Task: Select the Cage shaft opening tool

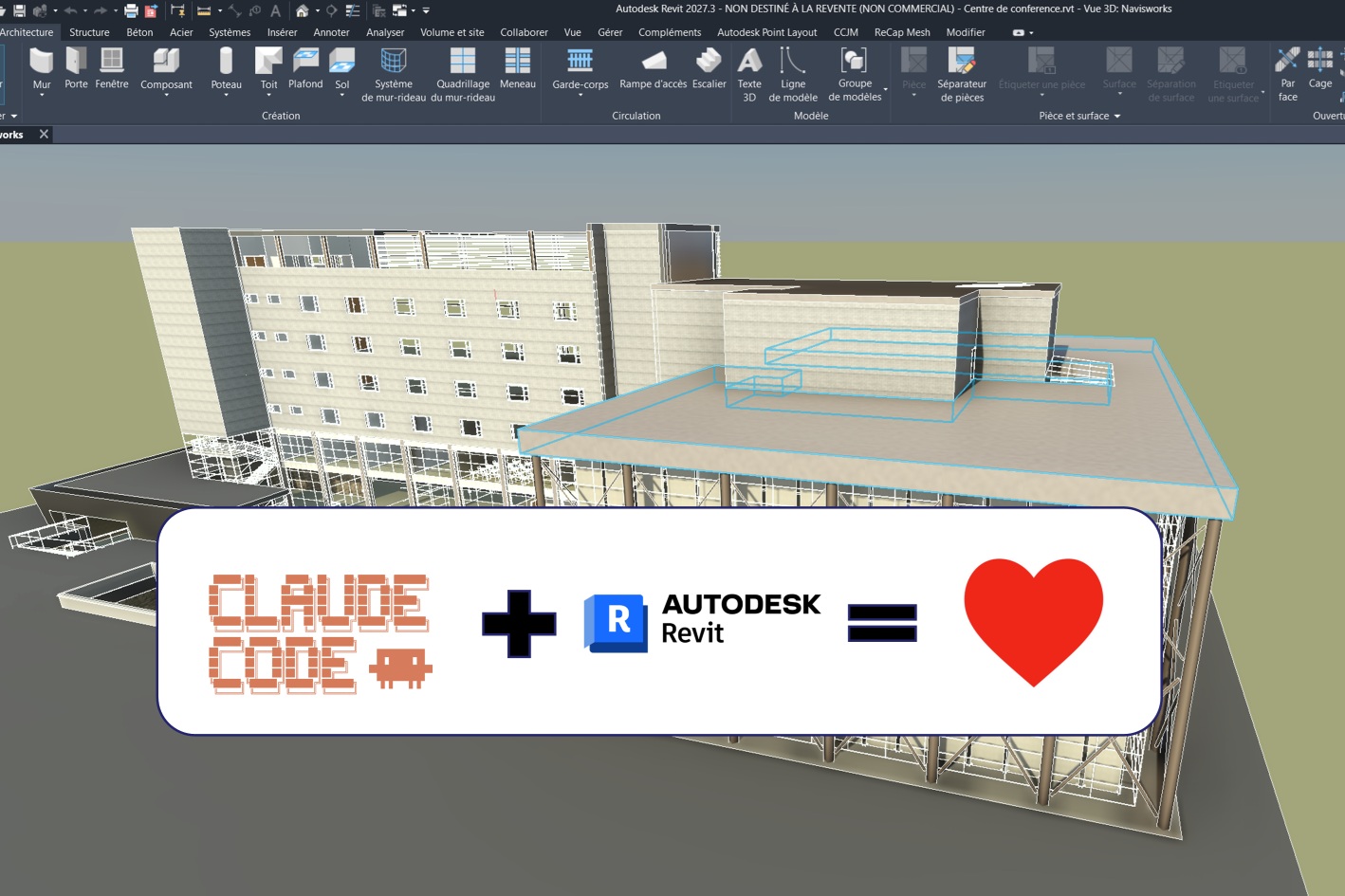Action: click(1320, 69)
